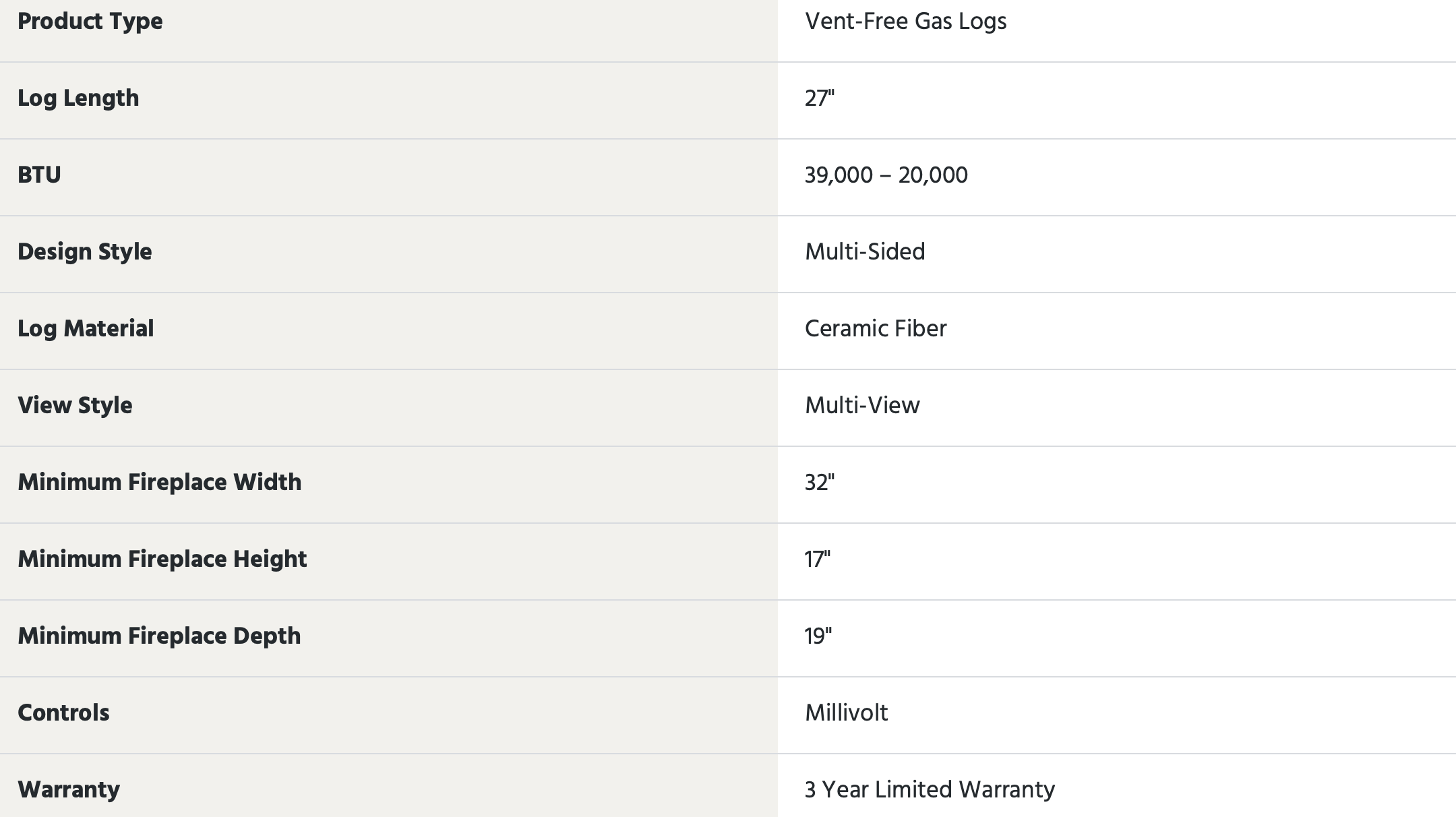Click the Minimum Fireplace Width label
This screenshot has width=1456, height=817.
159,483
